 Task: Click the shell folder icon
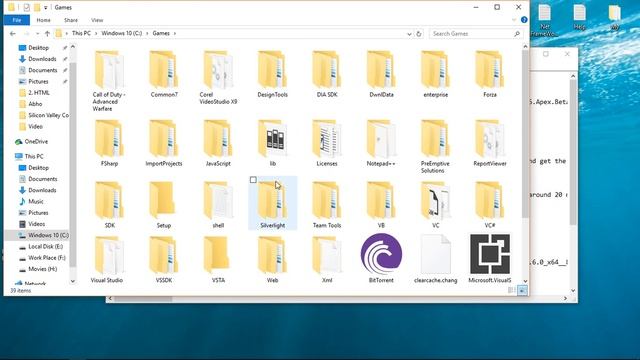click(x=218, y=200)
